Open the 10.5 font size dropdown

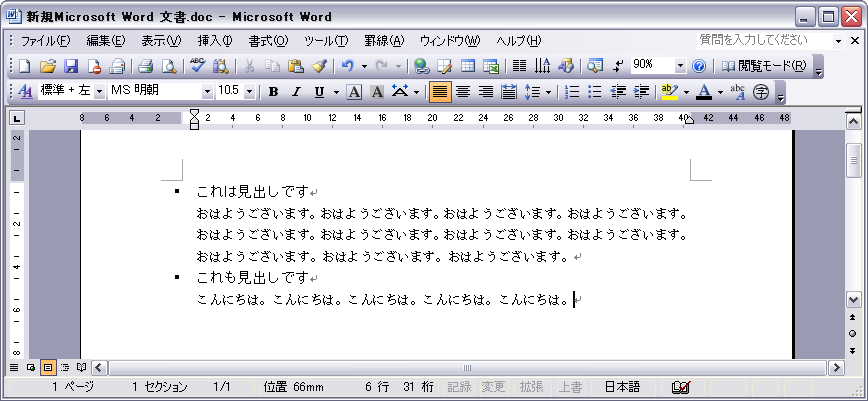pos(249,92)
